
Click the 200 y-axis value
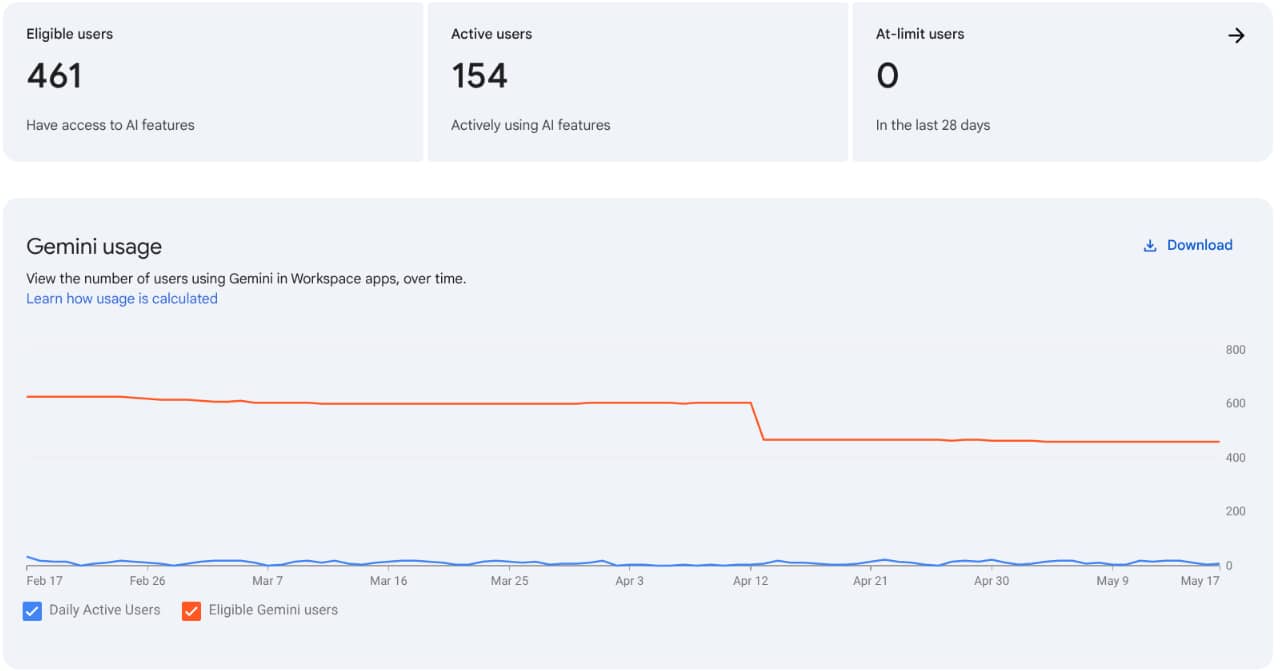1235,512
